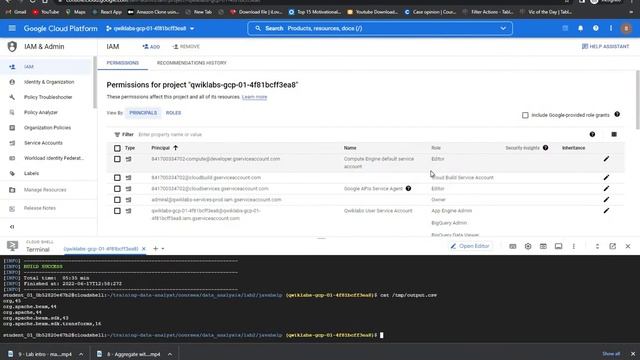Open the Google Cloud navigation hamburger menu
Viewport: 640px width, 360px height.
tap(12, 28)
